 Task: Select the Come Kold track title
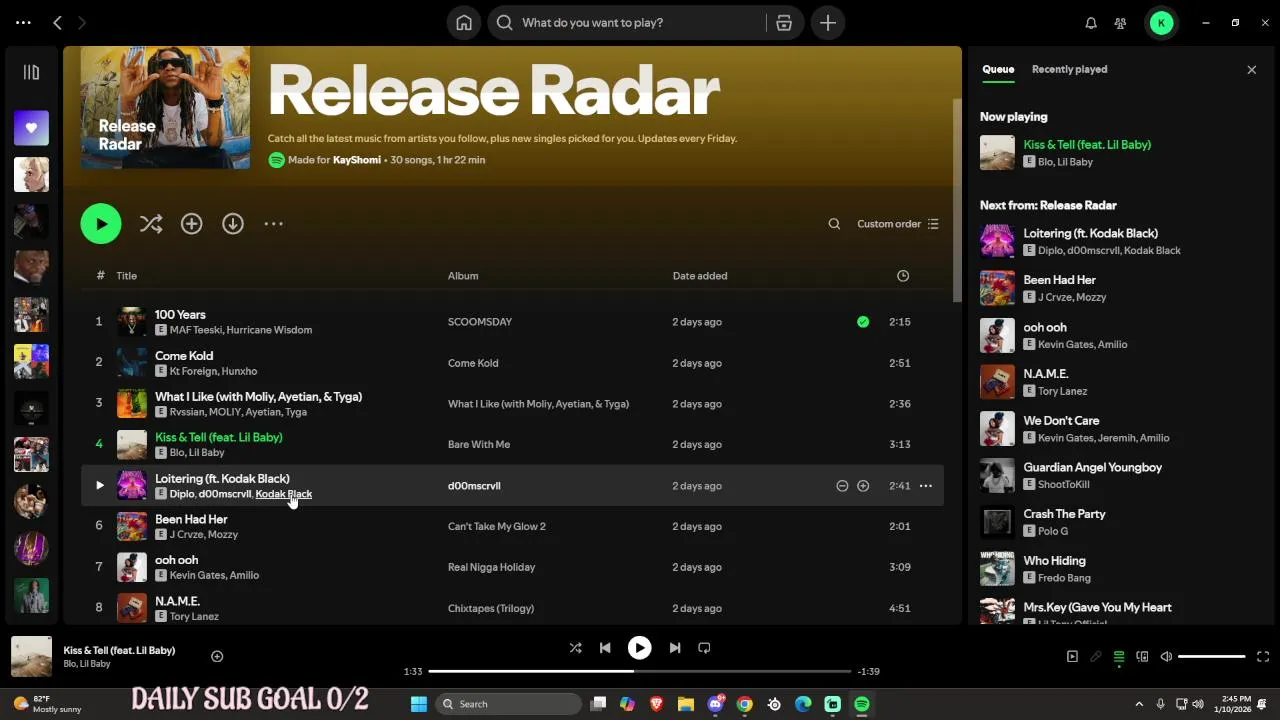pyautogui.click(x=184, y=356)
